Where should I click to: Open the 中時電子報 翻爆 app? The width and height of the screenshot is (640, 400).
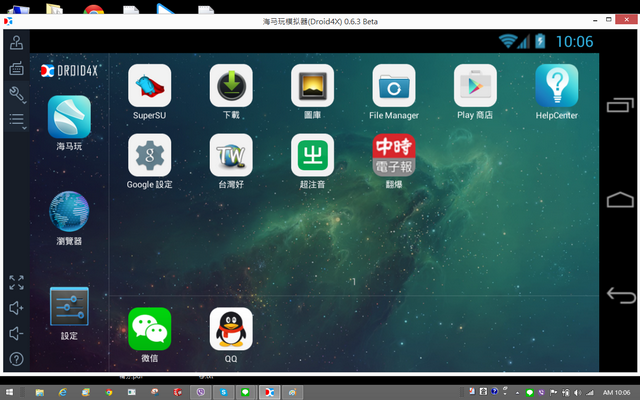tap(394, 155)
